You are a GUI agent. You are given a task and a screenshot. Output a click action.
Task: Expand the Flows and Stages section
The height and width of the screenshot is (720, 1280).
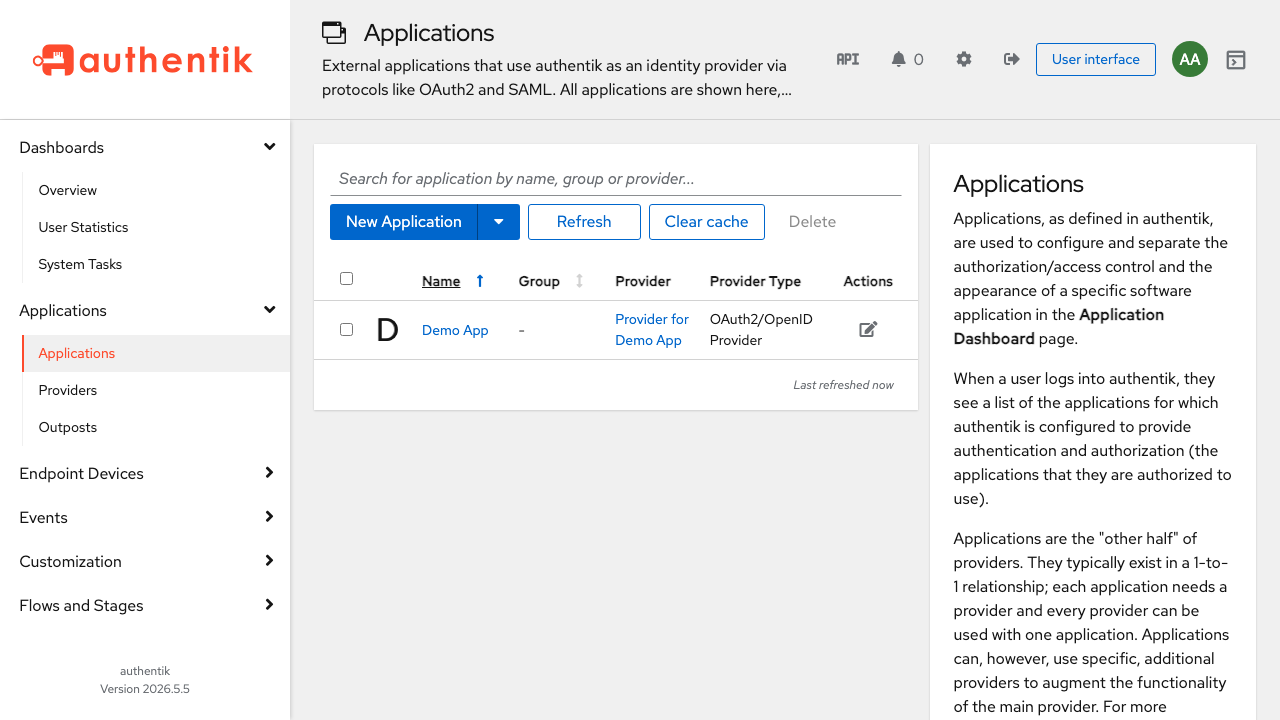269,605
